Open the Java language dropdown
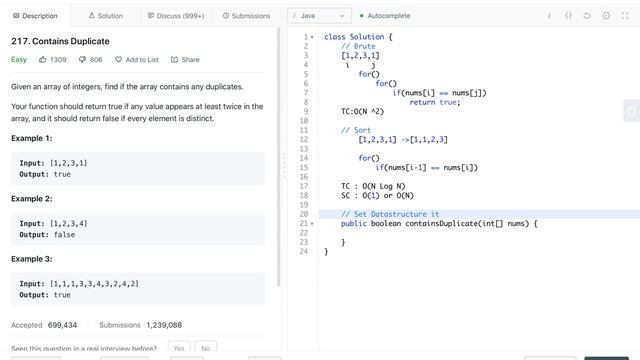640x360 pixels. click(319, 16)
